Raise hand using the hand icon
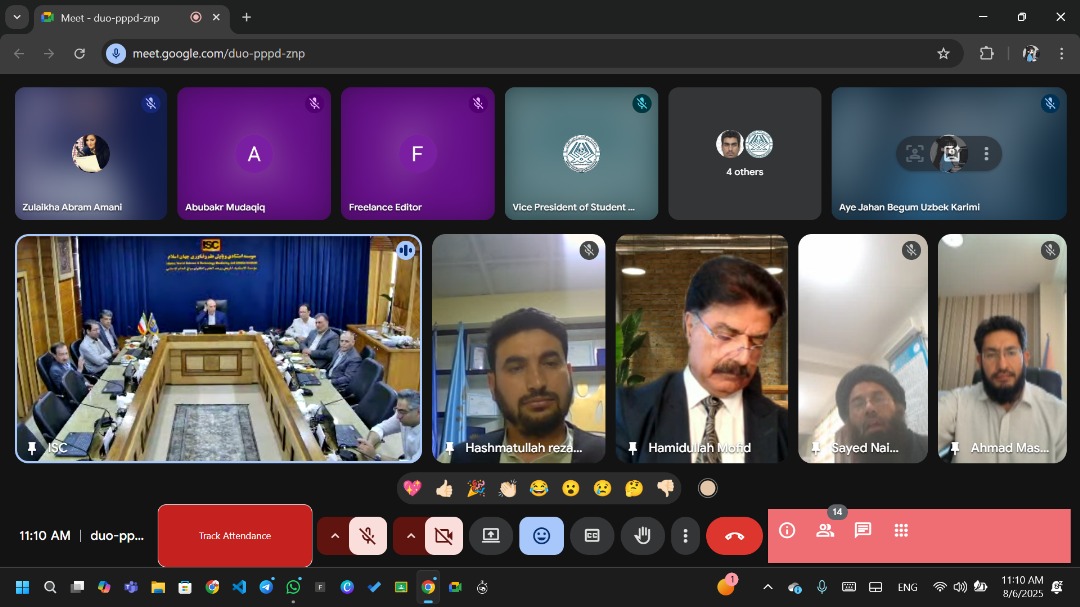Screen dimensions: 1080x607 (642, 536)
